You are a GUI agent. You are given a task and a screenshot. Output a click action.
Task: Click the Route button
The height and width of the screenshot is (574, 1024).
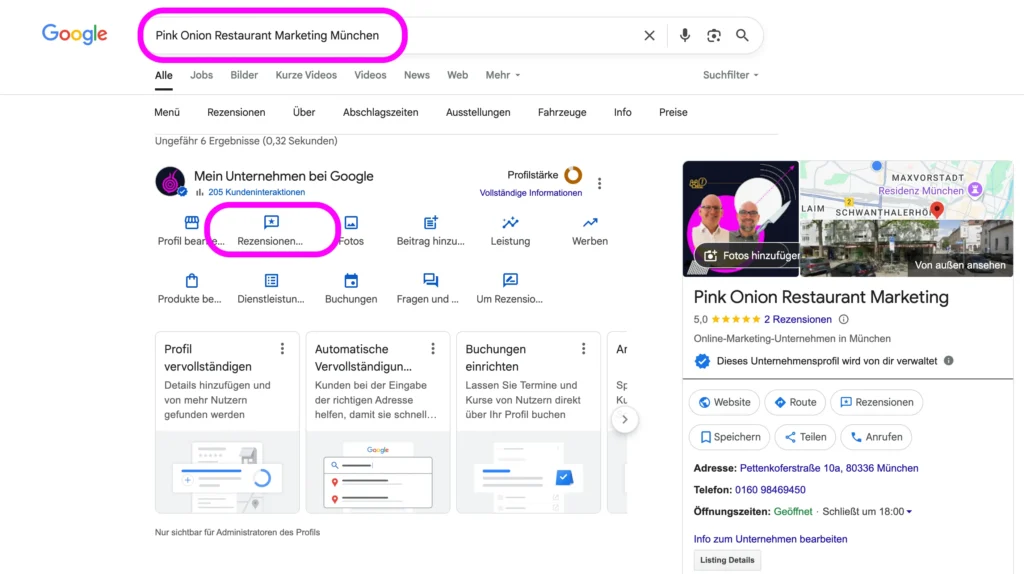[795, 402]
